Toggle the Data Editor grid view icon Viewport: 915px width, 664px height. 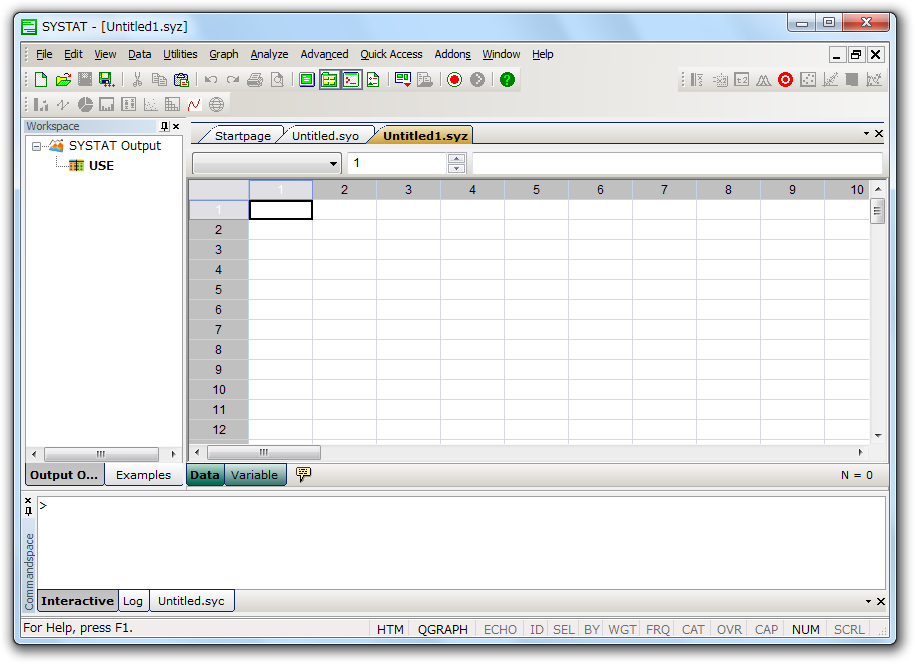click(x=329, y=79)
